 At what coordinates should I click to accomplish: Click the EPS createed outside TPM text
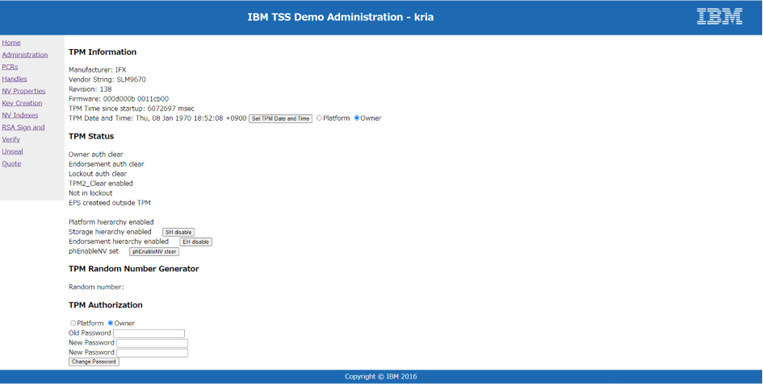(x=109, y=202)
